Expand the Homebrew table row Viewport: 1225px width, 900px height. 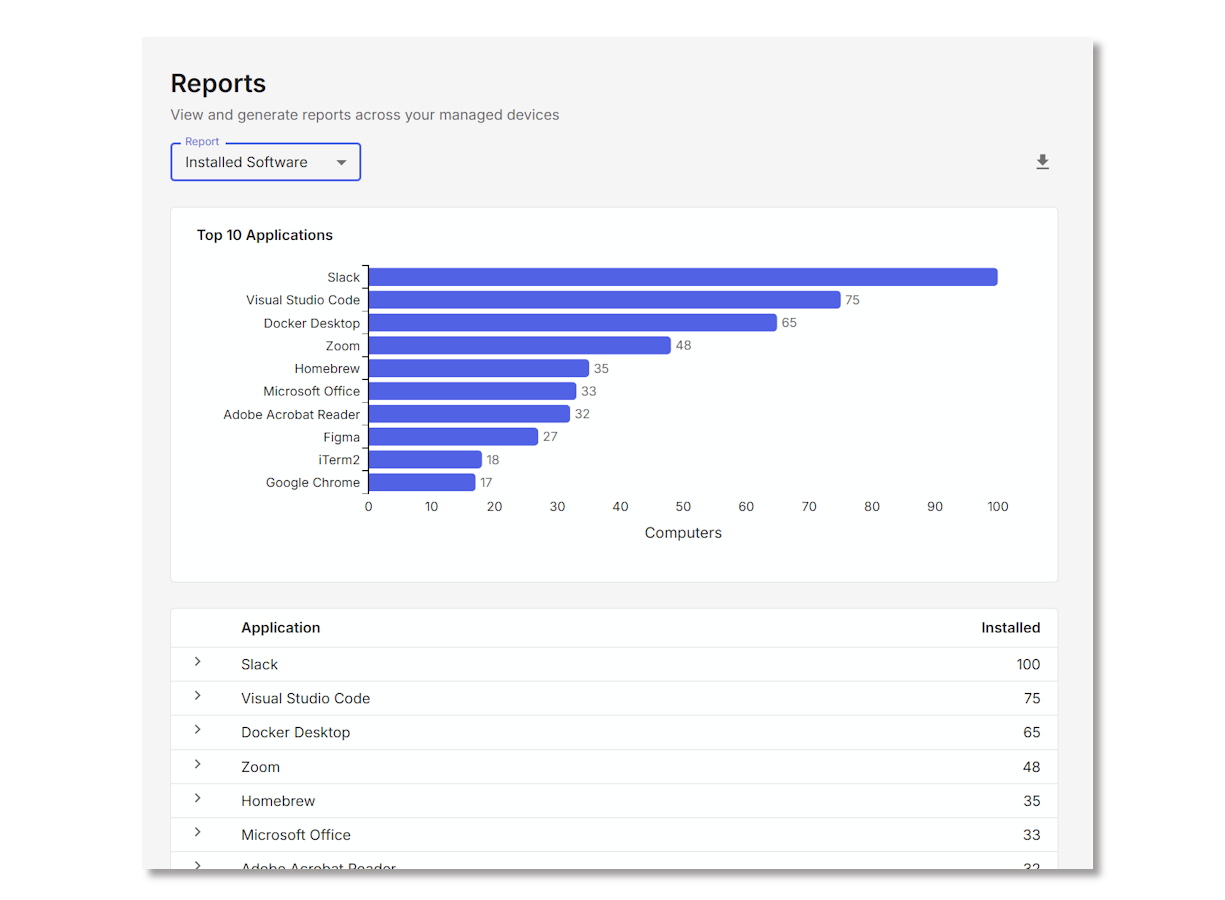pos(198,798)
